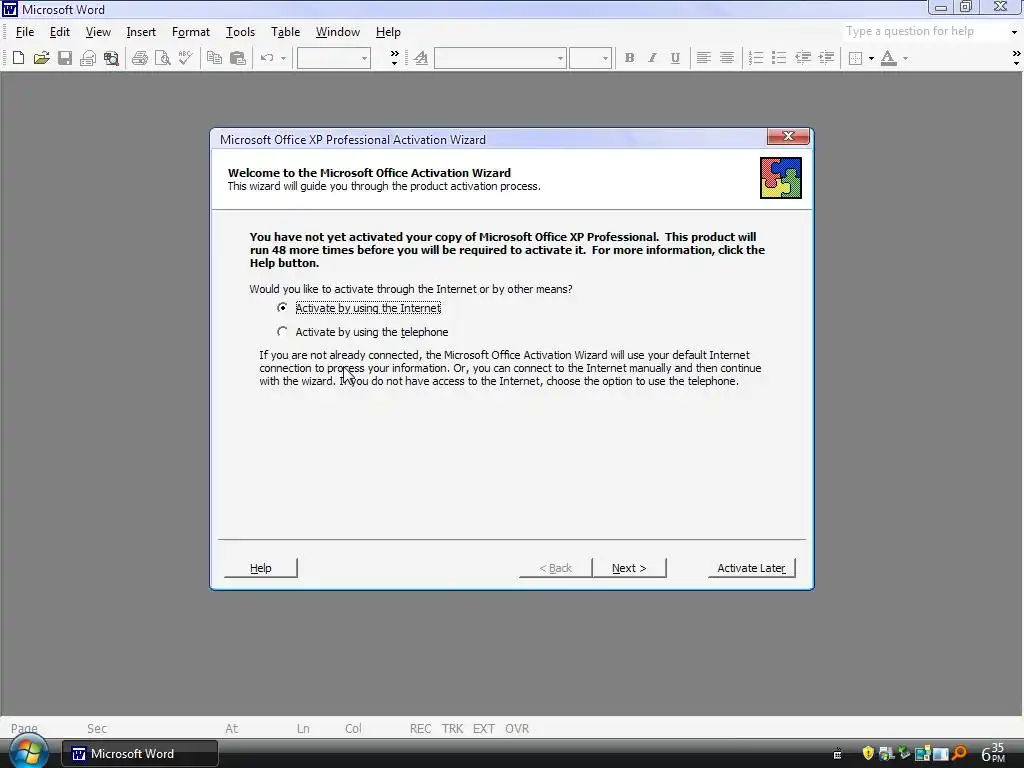This screenshot has height=768, width=1024.
Task: Open the Undo history dropdown arrow
Action: (x=283, y=58)
